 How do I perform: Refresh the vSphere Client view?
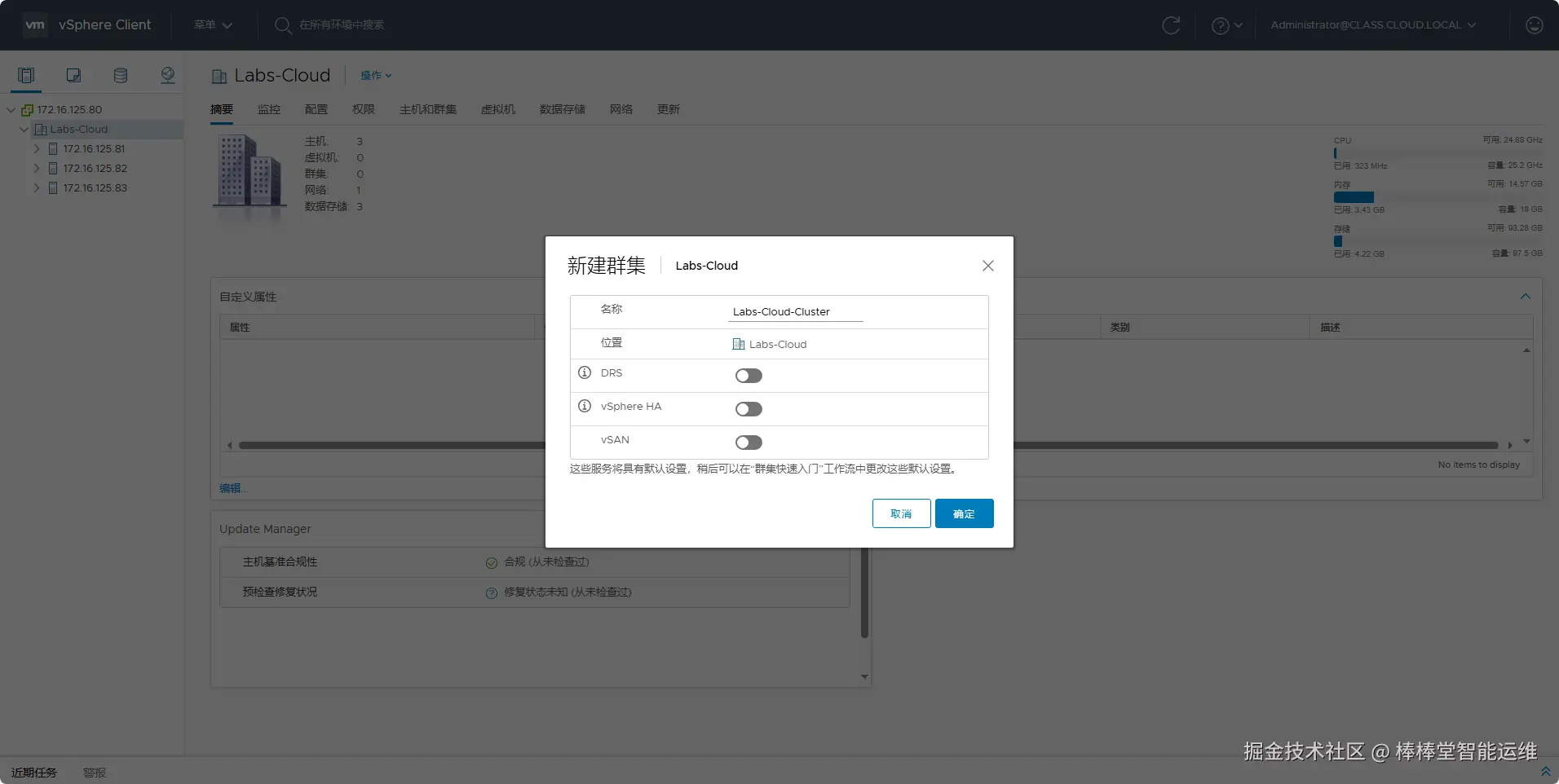point(1171,25)
